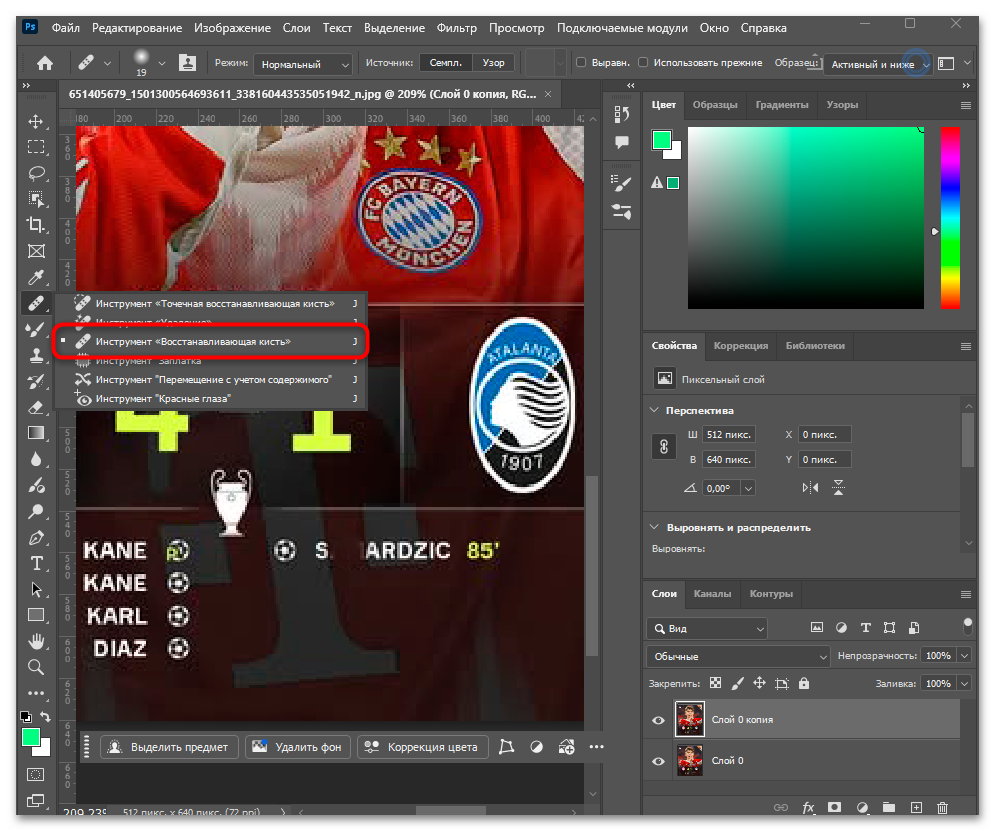995x831 pixels.
Task: Click the Удалить фон button
Action: click(x=298, y=747)
